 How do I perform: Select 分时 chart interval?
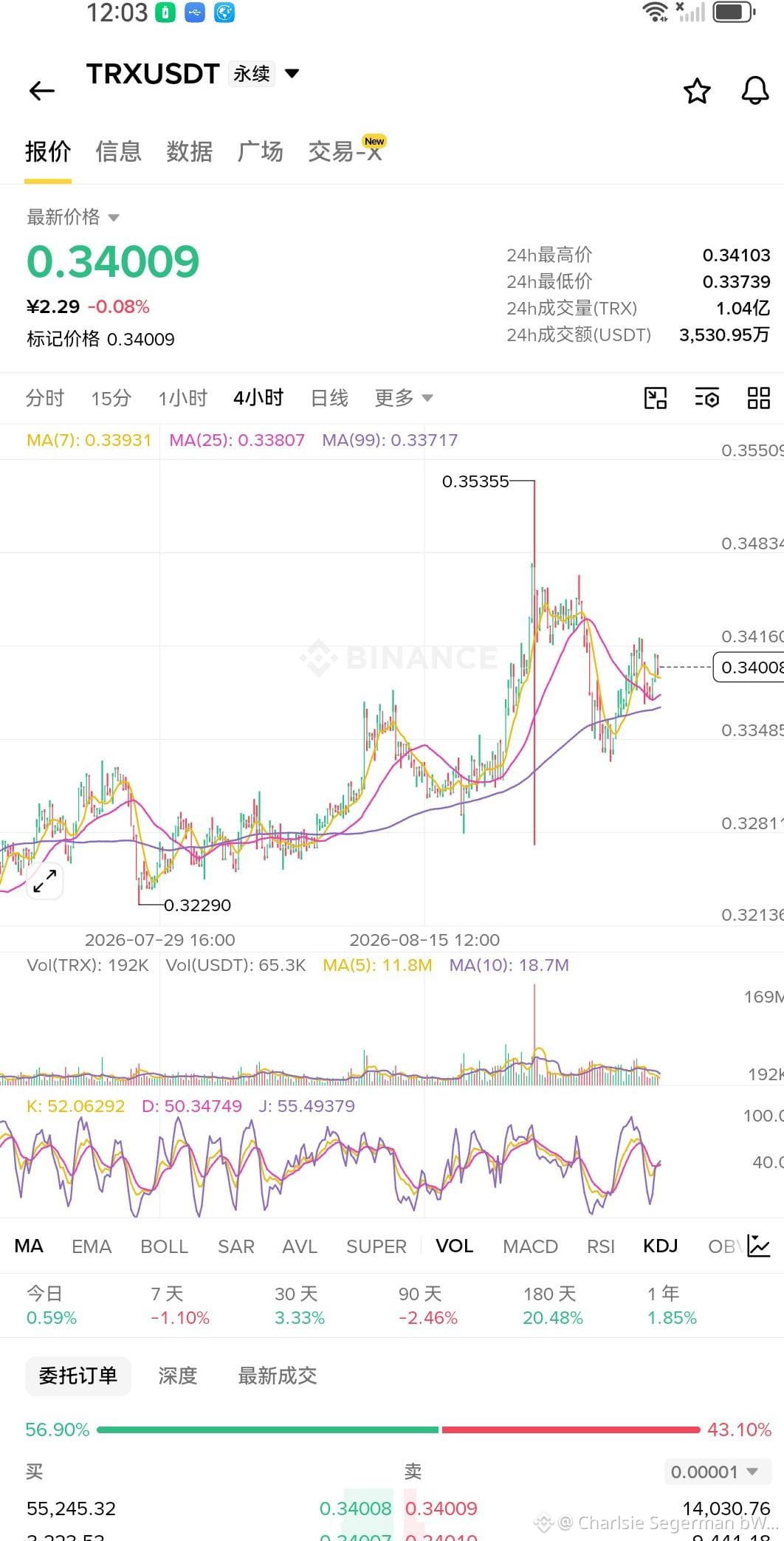coord(45,398)
